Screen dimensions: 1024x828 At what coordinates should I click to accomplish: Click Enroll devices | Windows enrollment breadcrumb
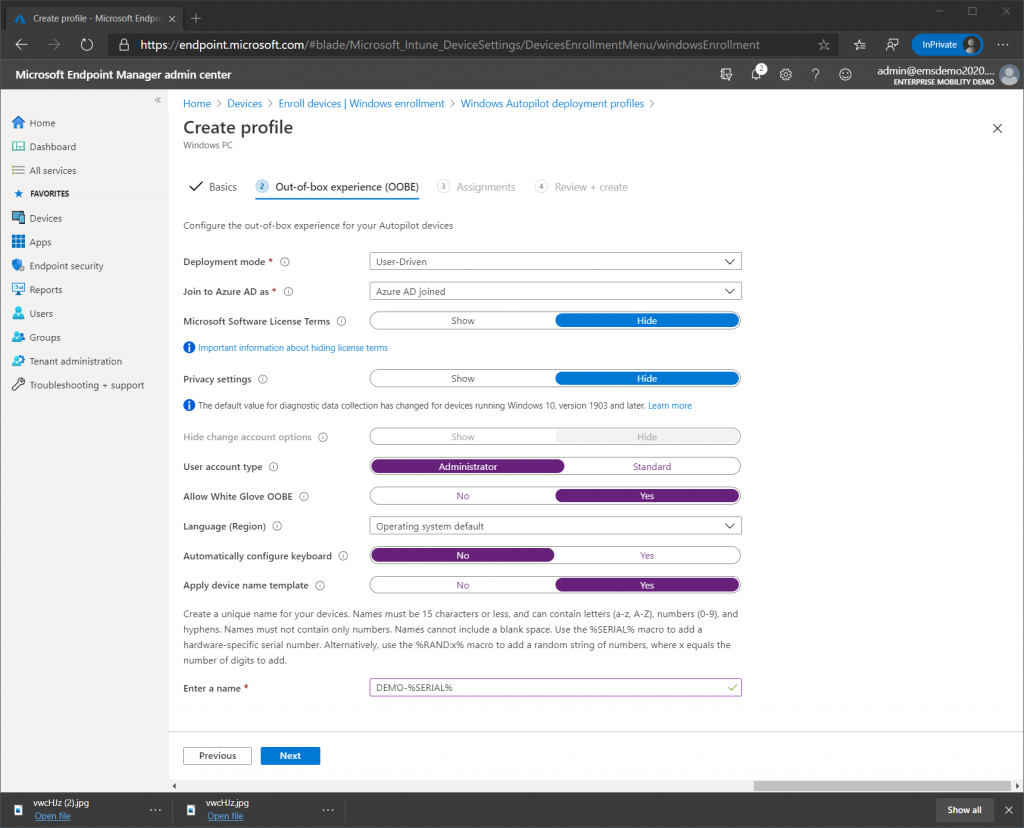pyautogui.click(x=361, y=103)
